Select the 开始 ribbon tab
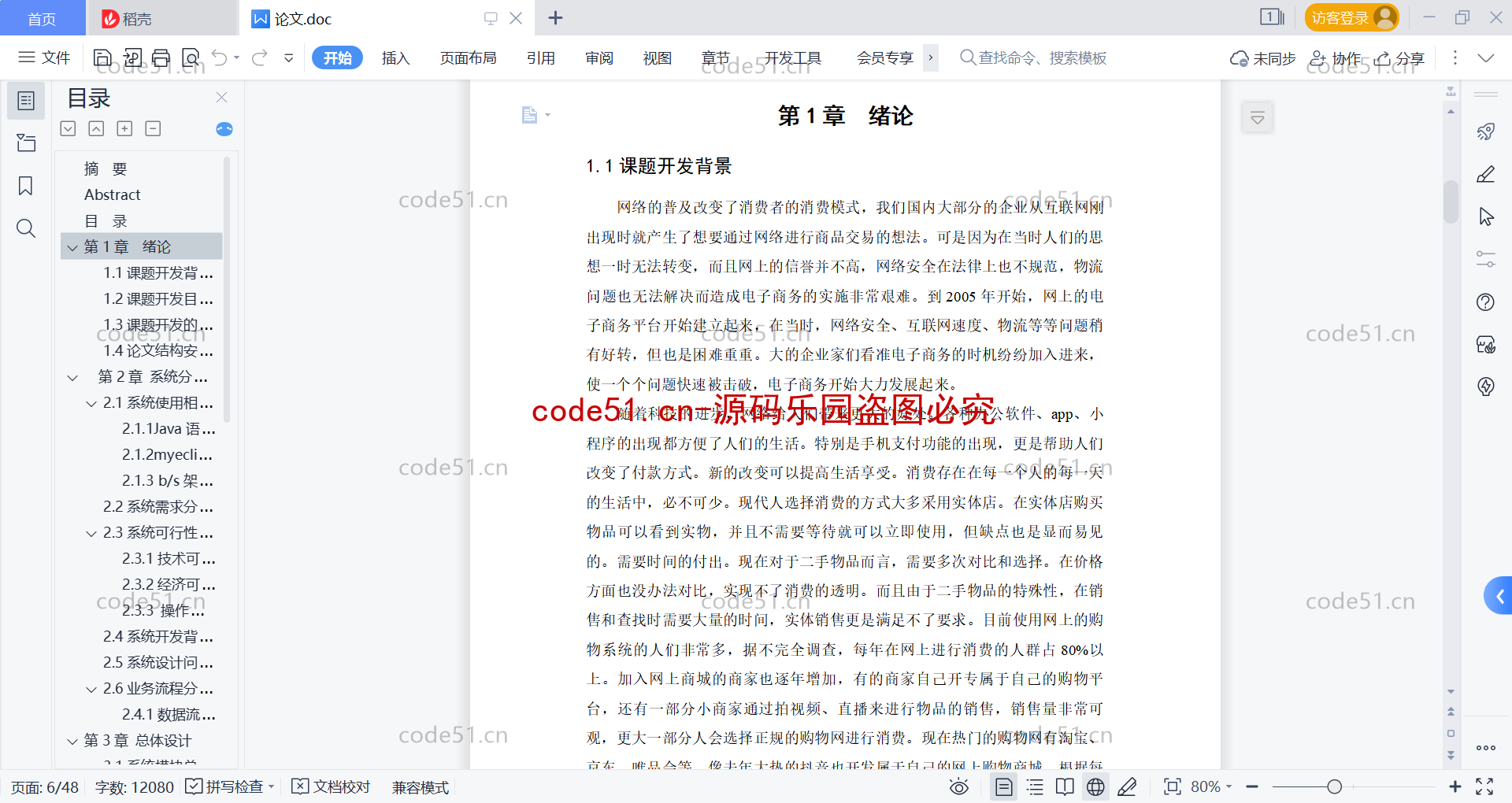This screenshot has height=803, width=1512. [x=337, y=57]
